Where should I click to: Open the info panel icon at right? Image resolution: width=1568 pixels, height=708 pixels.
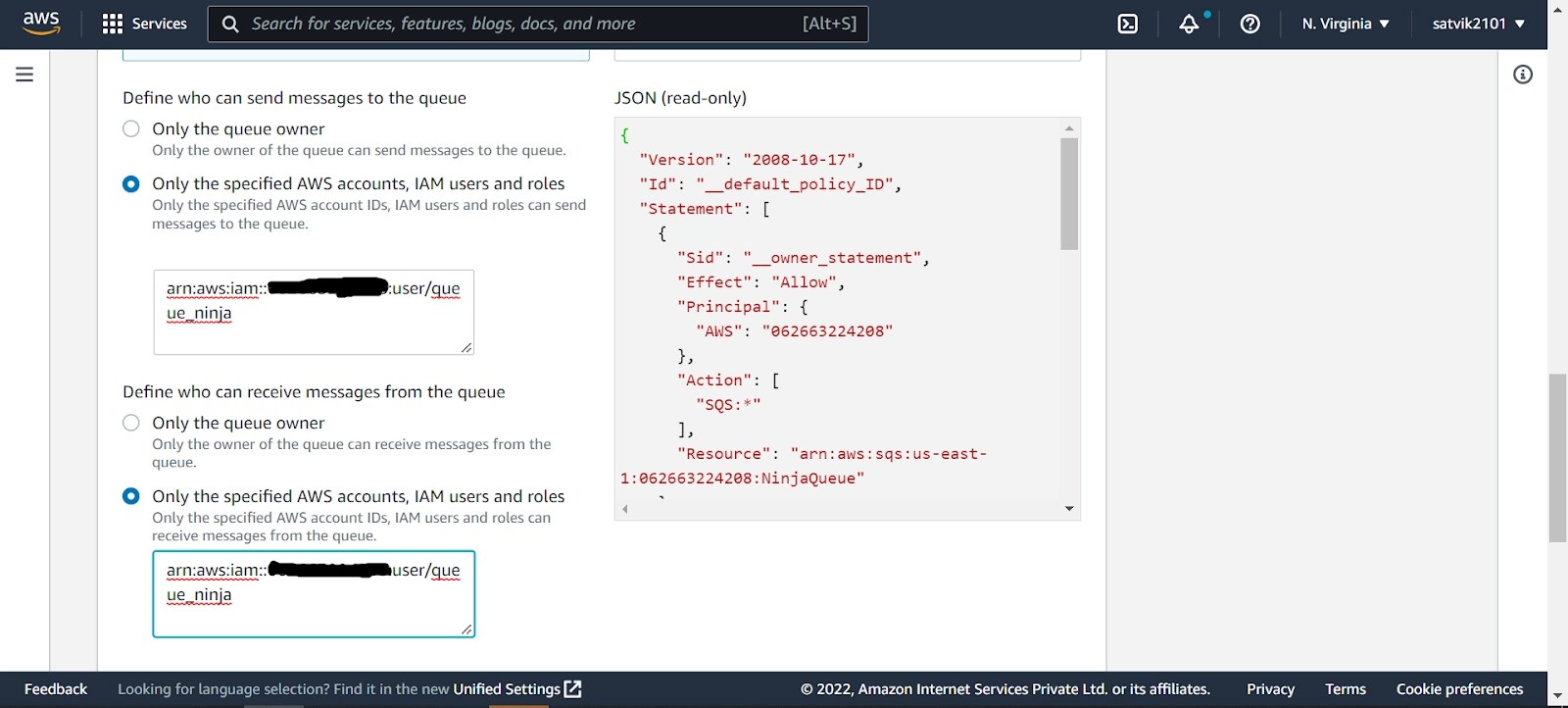tap(1523, 75)
